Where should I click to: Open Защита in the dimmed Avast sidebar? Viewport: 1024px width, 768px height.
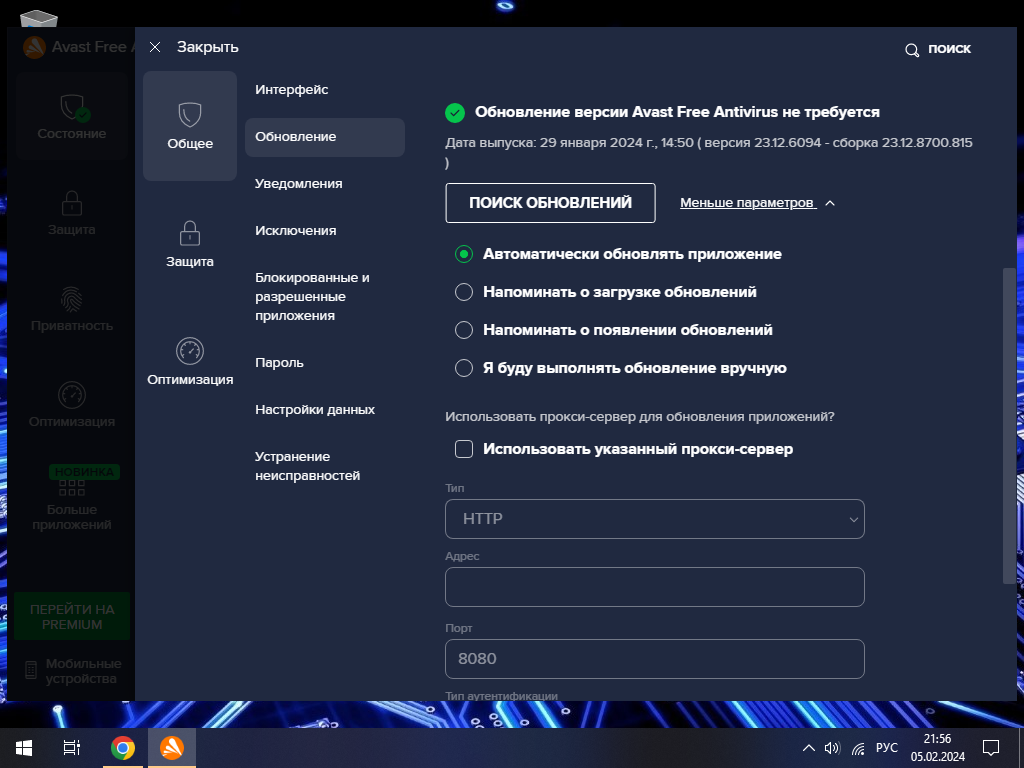(x=72, y=213)
